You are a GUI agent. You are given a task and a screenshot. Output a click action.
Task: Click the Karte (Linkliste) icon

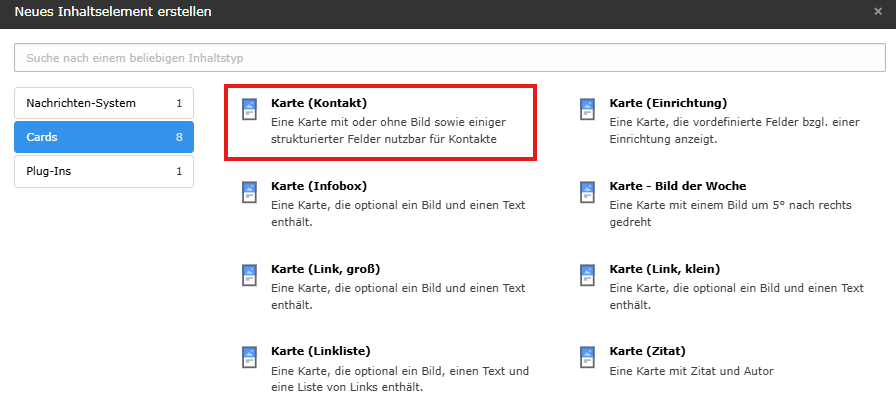point(250,358)
